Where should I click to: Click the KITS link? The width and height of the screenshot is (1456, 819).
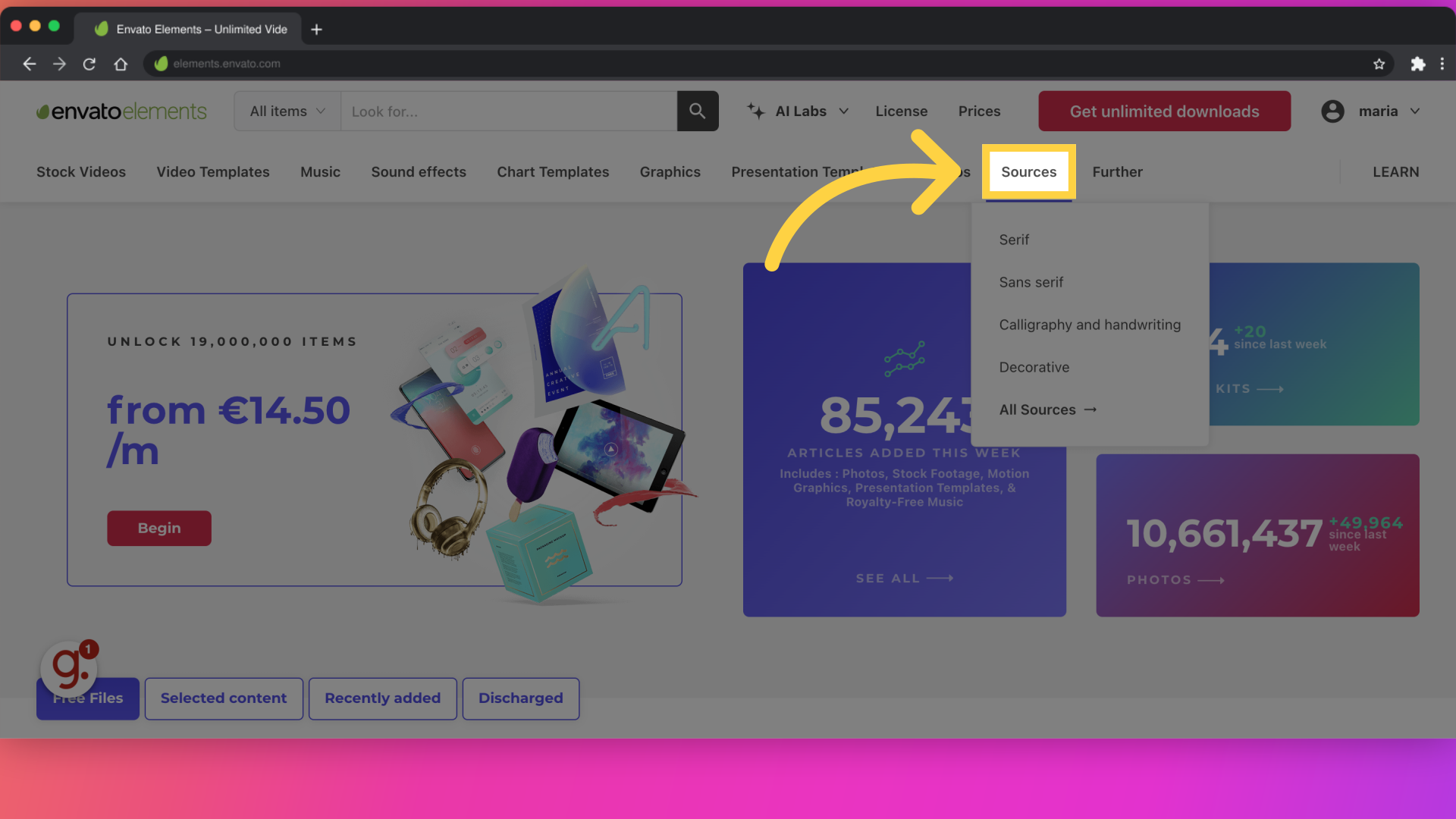coord(1249,389)
